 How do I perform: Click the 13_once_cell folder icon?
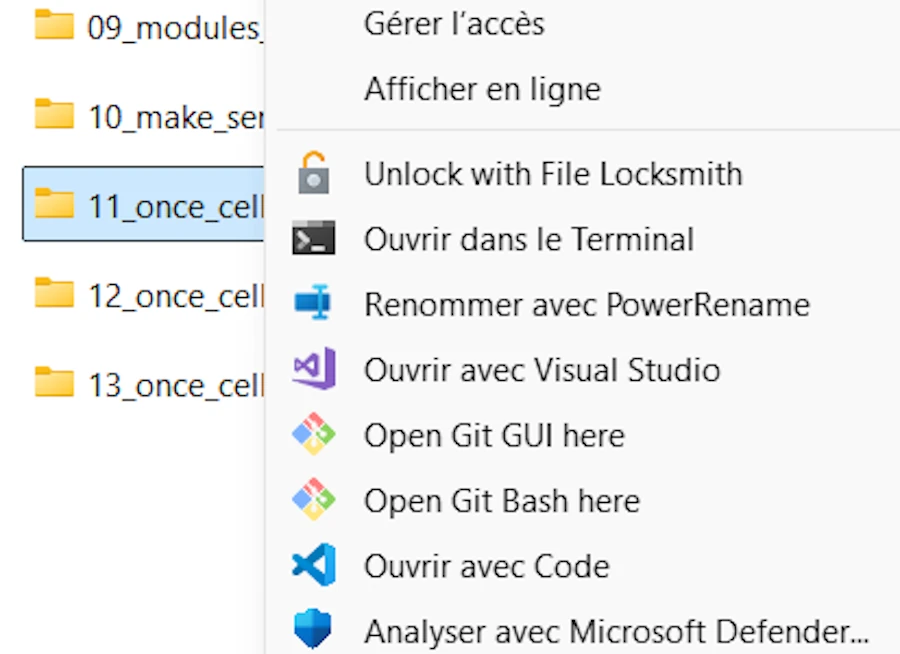(x=54, y=382)
